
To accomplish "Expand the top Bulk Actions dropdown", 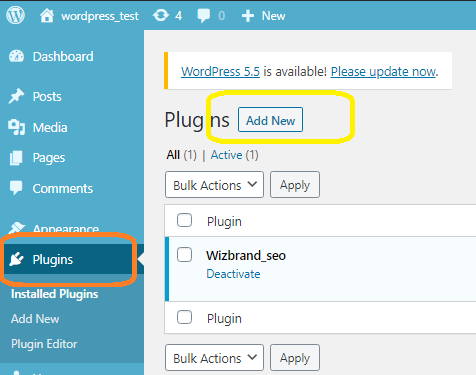I will [214, 185].
